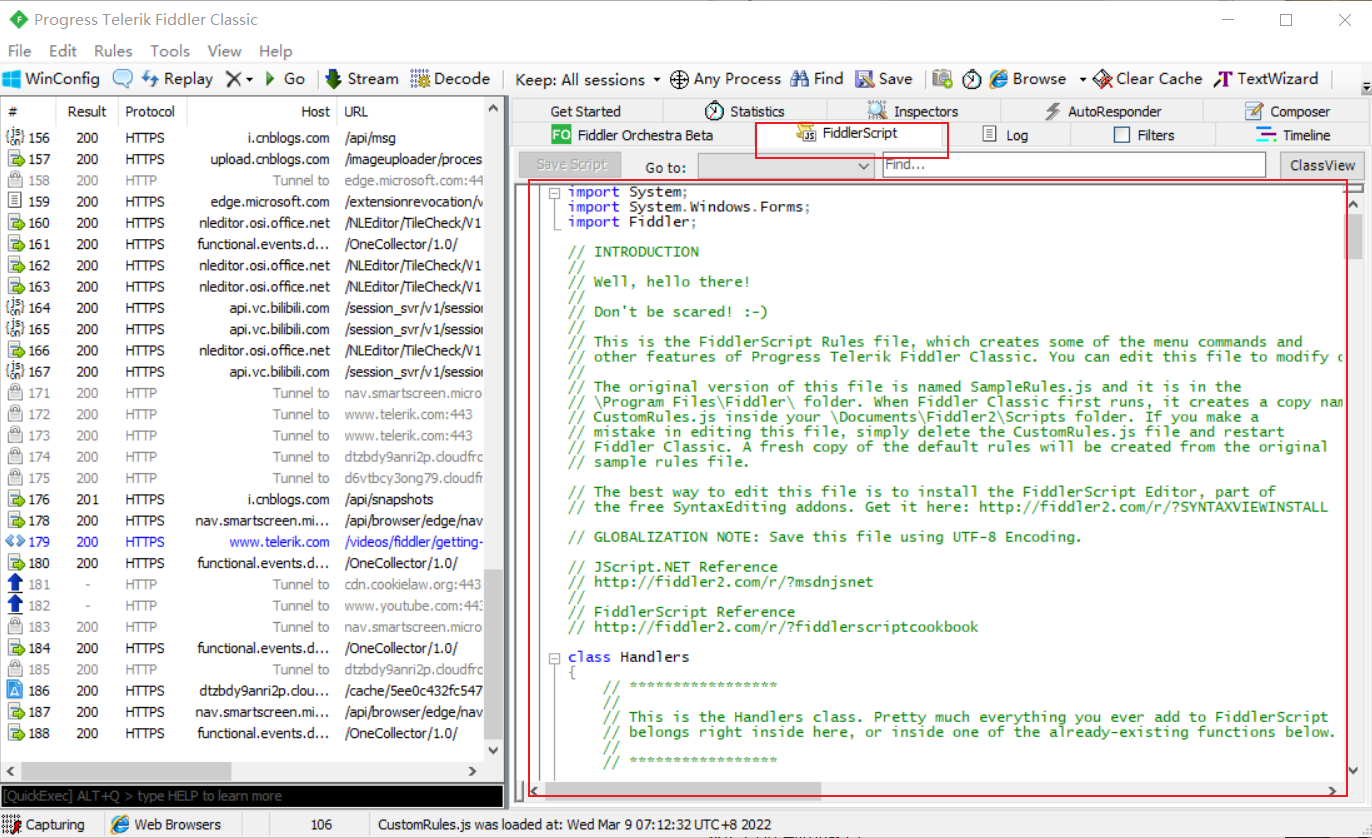Toggle the Decode button
The image size is (1372, 838).
click(450, 79)
